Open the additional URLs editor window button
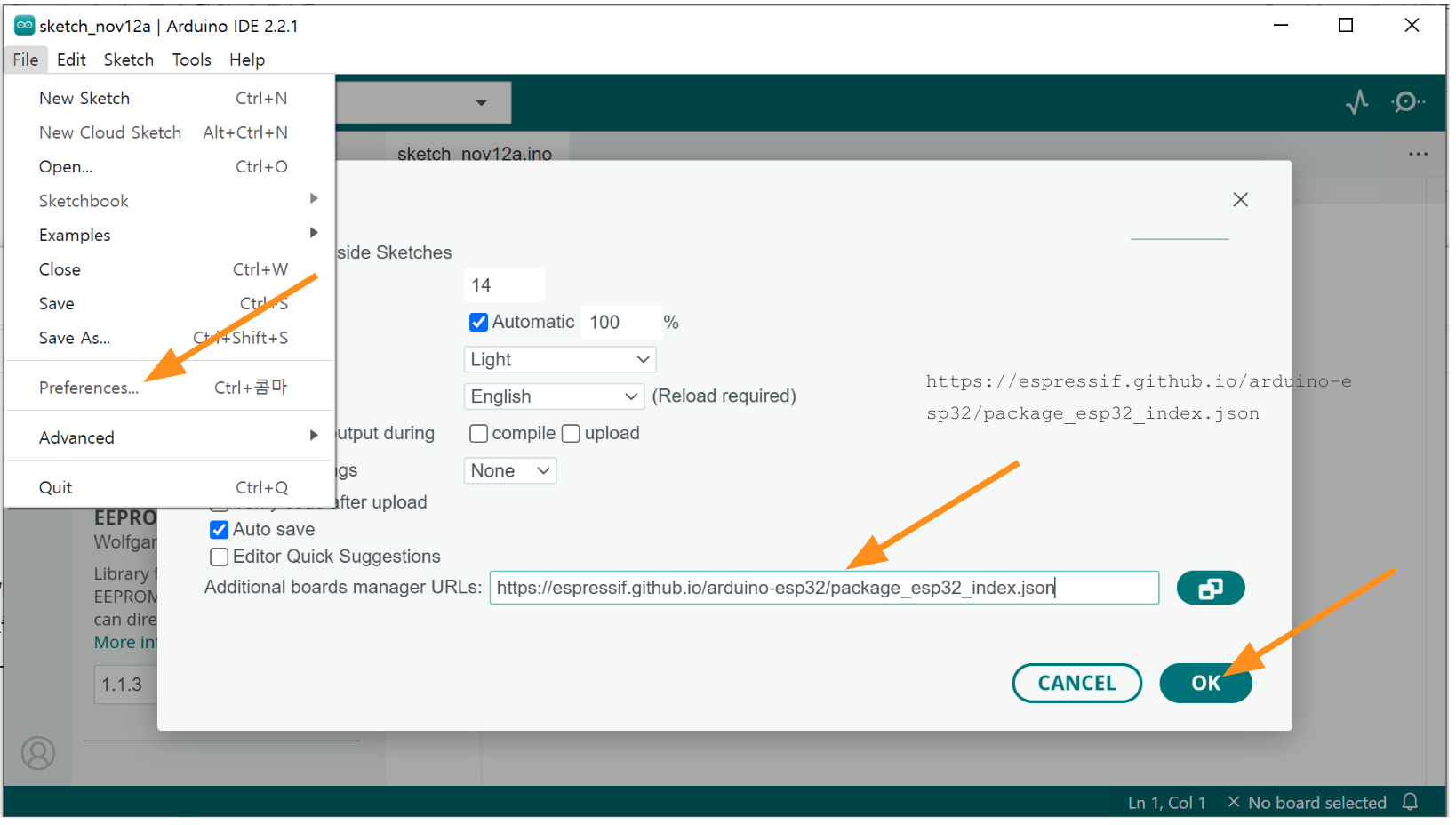This screenshot has height=825, width=1456. [x=1210, y=588]
